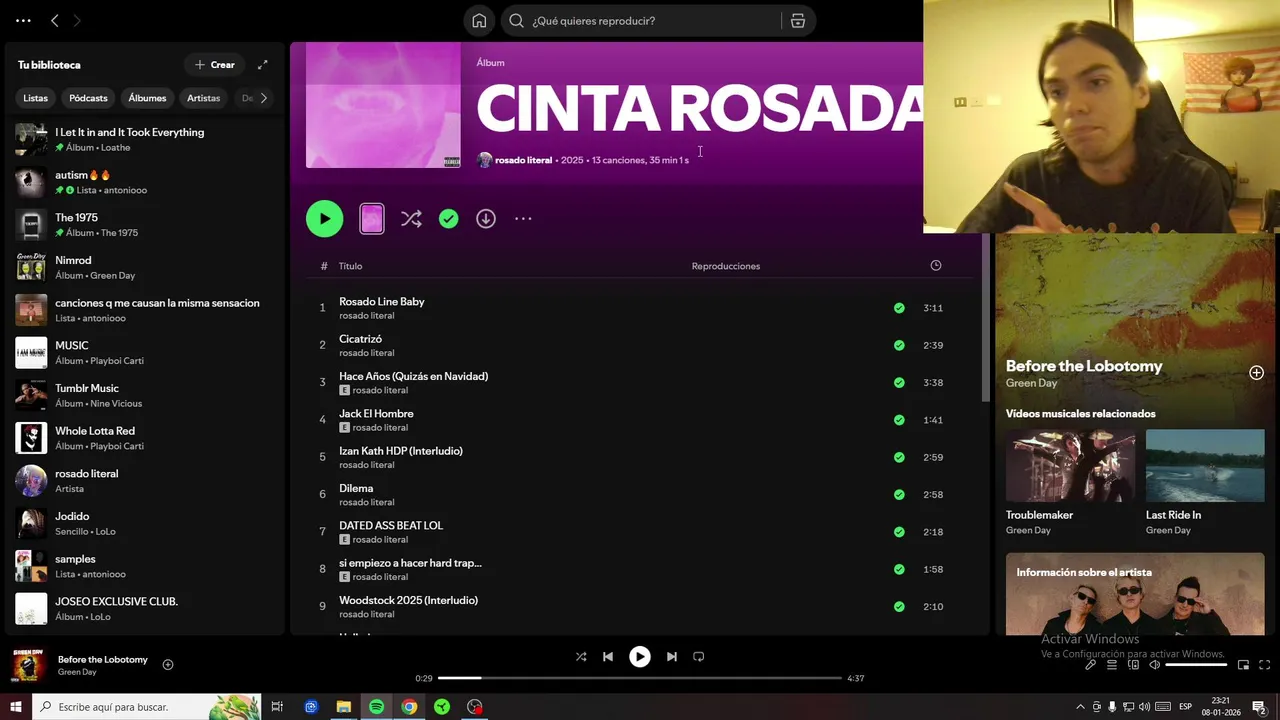Sort tracks by Título column

point(350,266)
